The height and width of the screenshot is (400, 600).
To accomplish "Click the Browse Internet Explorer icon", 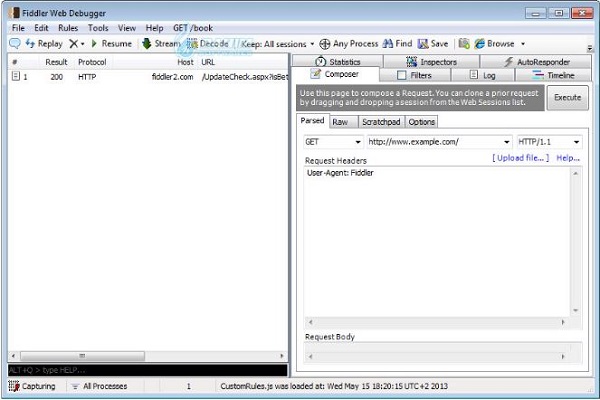I will coord(479,44).
